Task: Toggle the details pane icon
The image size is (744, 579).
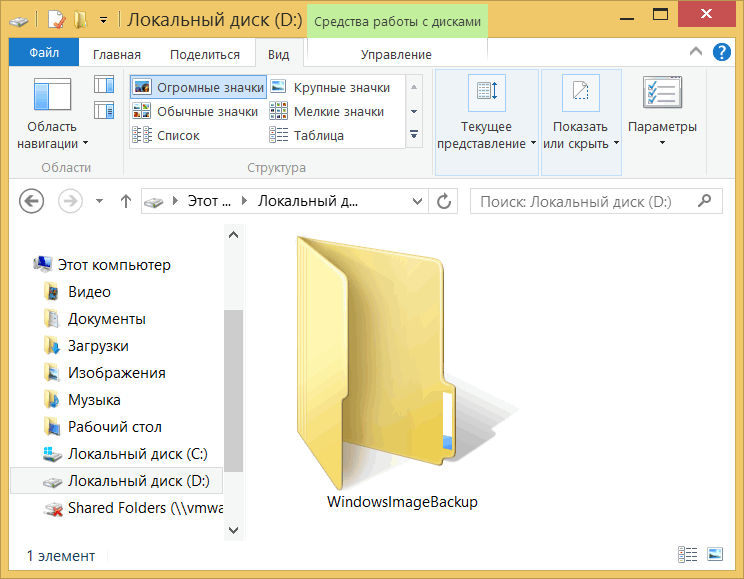Action: point(104,111)
